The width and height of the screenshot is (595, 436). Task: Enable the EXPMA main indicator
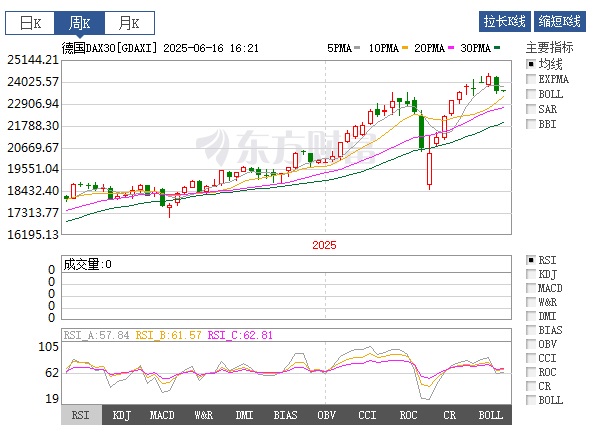530,79
